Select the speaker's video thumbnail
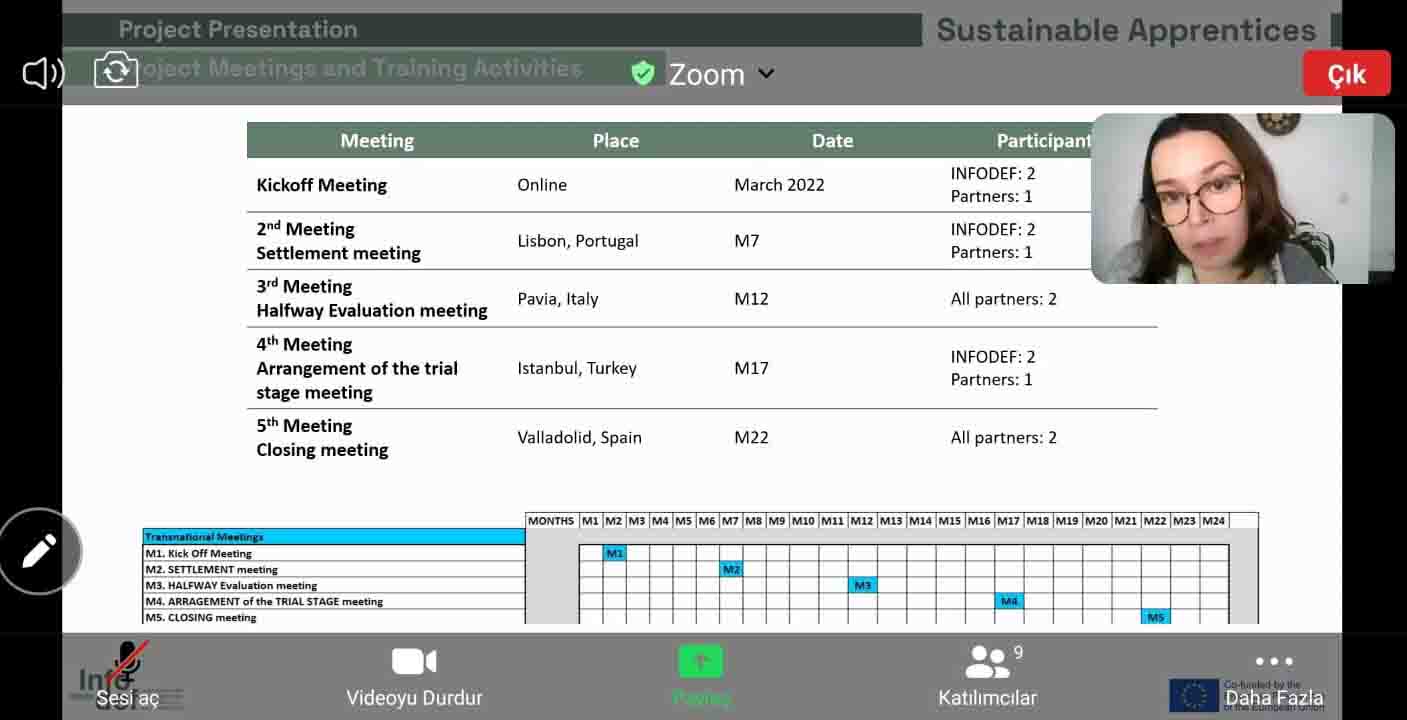 pyautogui.click(x=1241, y=198)
